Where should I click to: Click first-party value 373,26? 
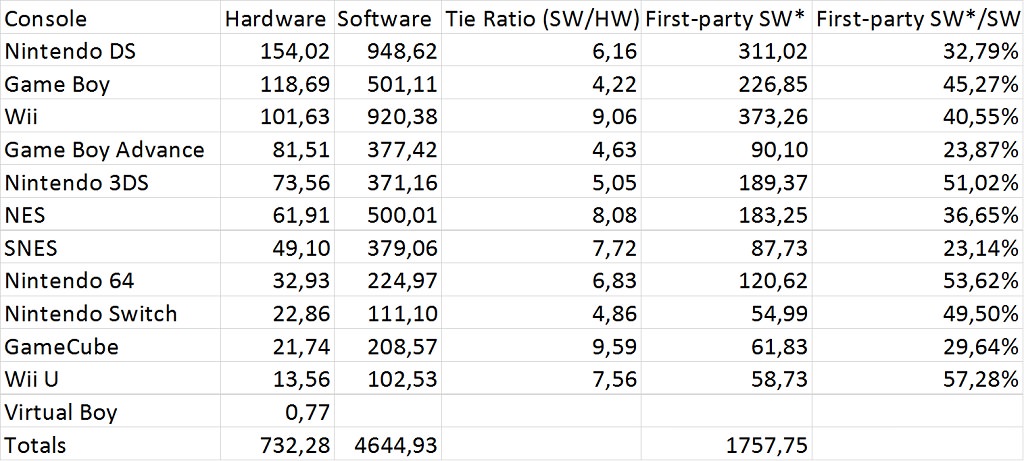point(726,116)
